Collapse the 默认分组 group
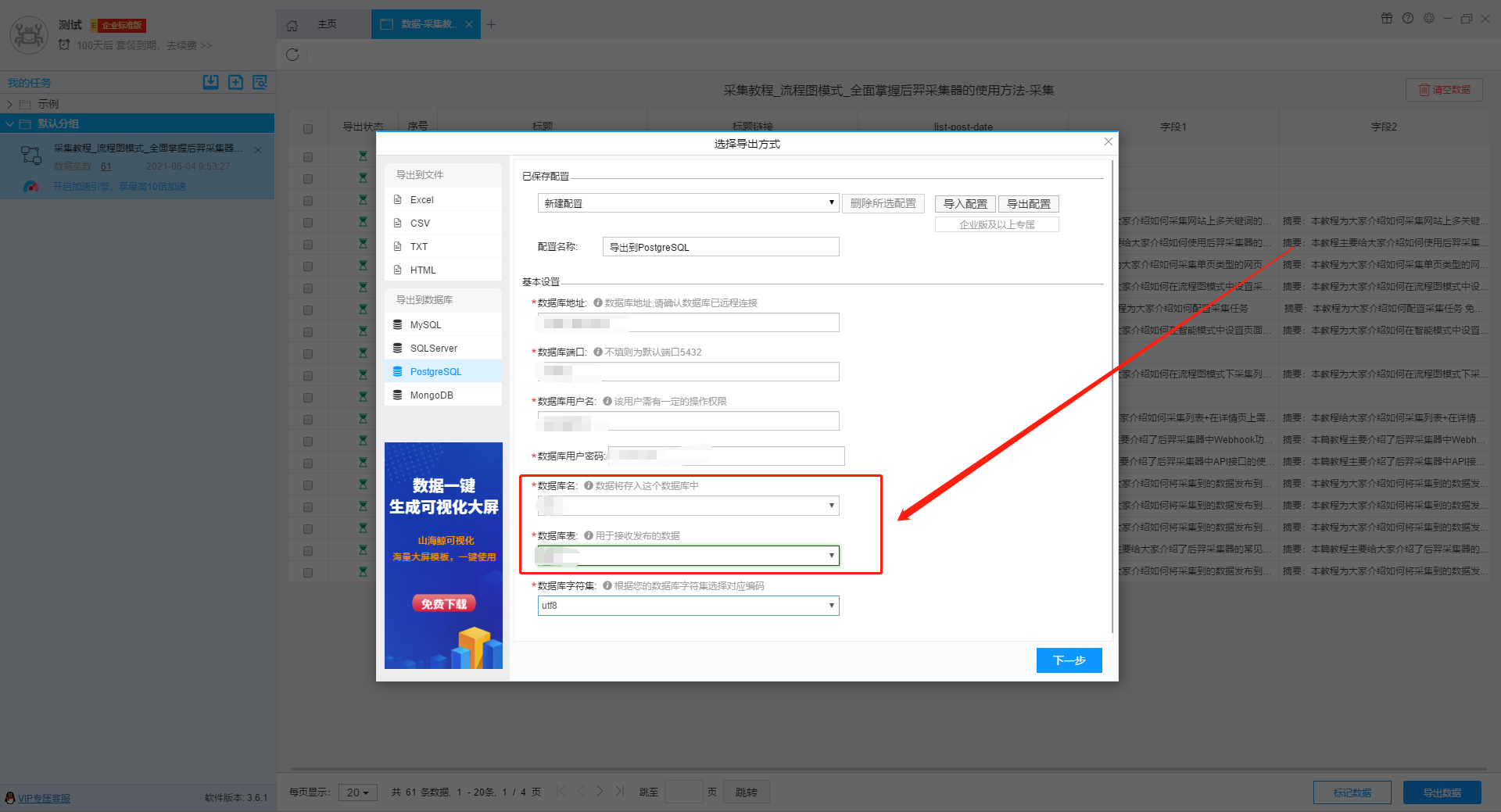The height and width of the screenshot is (812, 1501). pyautogui.click(x=9, y=123)
